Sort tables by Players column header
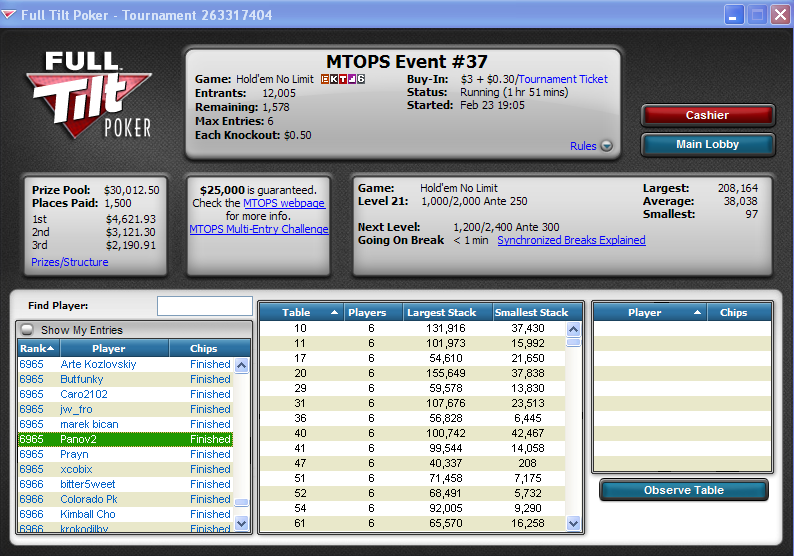 coord(373,312)
